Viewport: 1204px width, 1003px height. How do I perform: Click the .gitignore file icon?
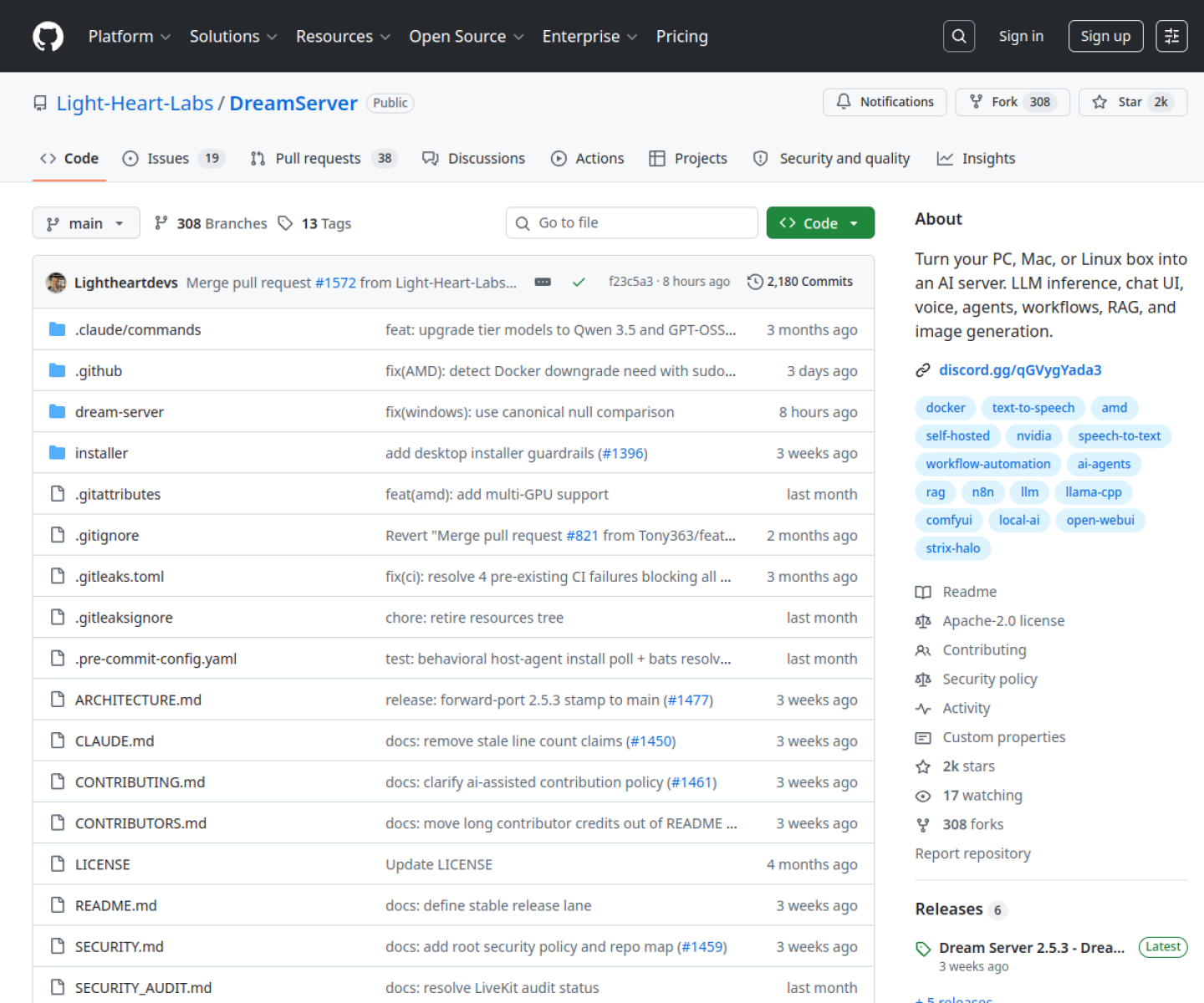tap(57, 534)
